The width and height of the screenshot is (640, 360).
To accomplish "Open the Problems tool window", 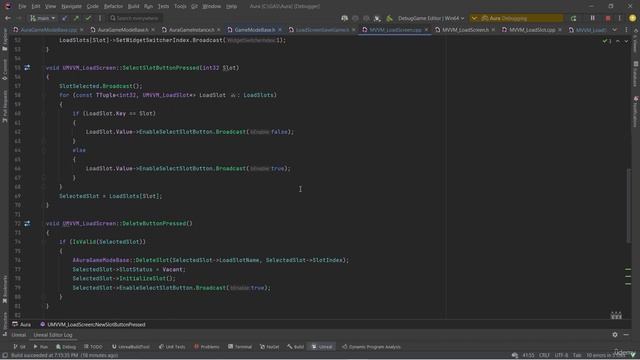I will pyautogui.click(x=207, y=347).
